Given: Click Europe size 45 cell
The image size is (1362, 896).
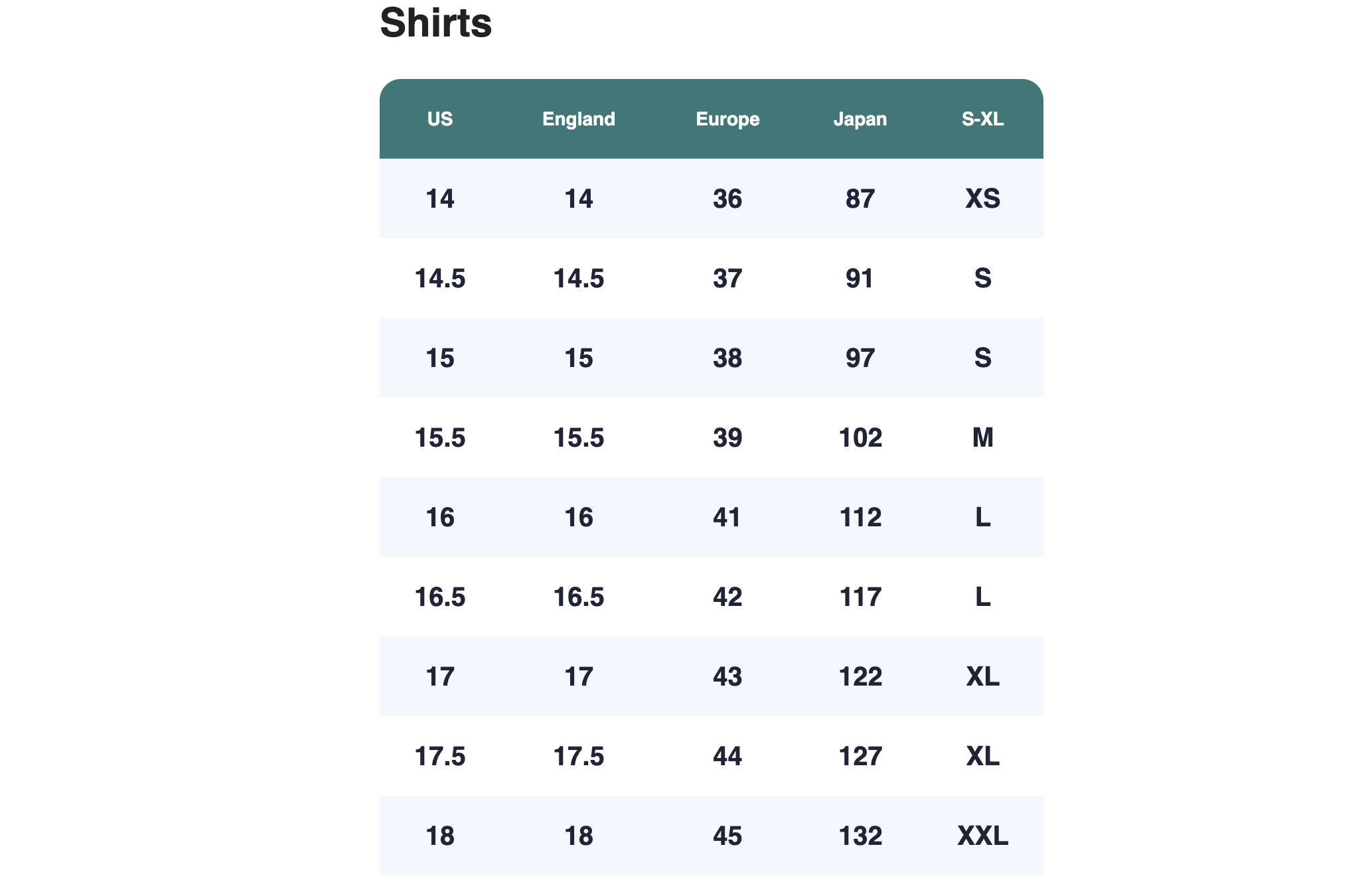Looking at the screenshot, I should click(x=727, y=836).
